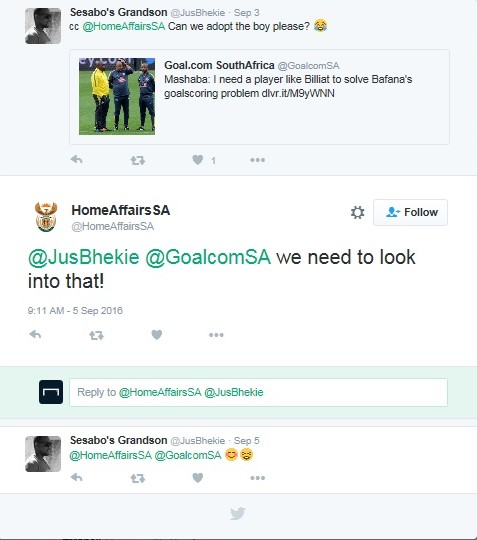The height and width of the screenshot is (540, 477).
Task: Open HomeAffairsSA coat of arms avatar
Action: pos(46,217)
